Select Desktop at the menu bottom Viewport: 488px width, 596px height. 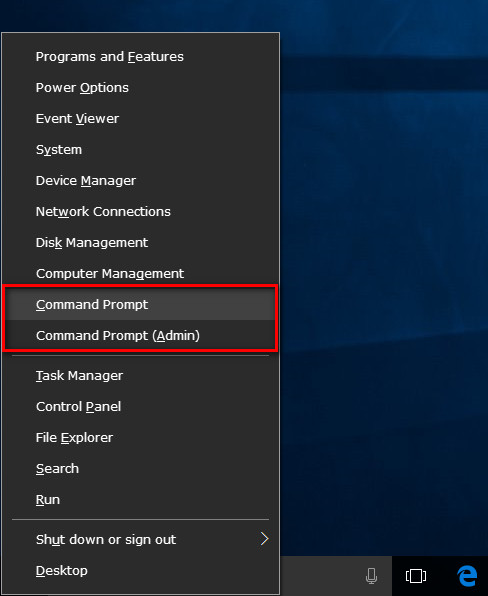point(141,571)
